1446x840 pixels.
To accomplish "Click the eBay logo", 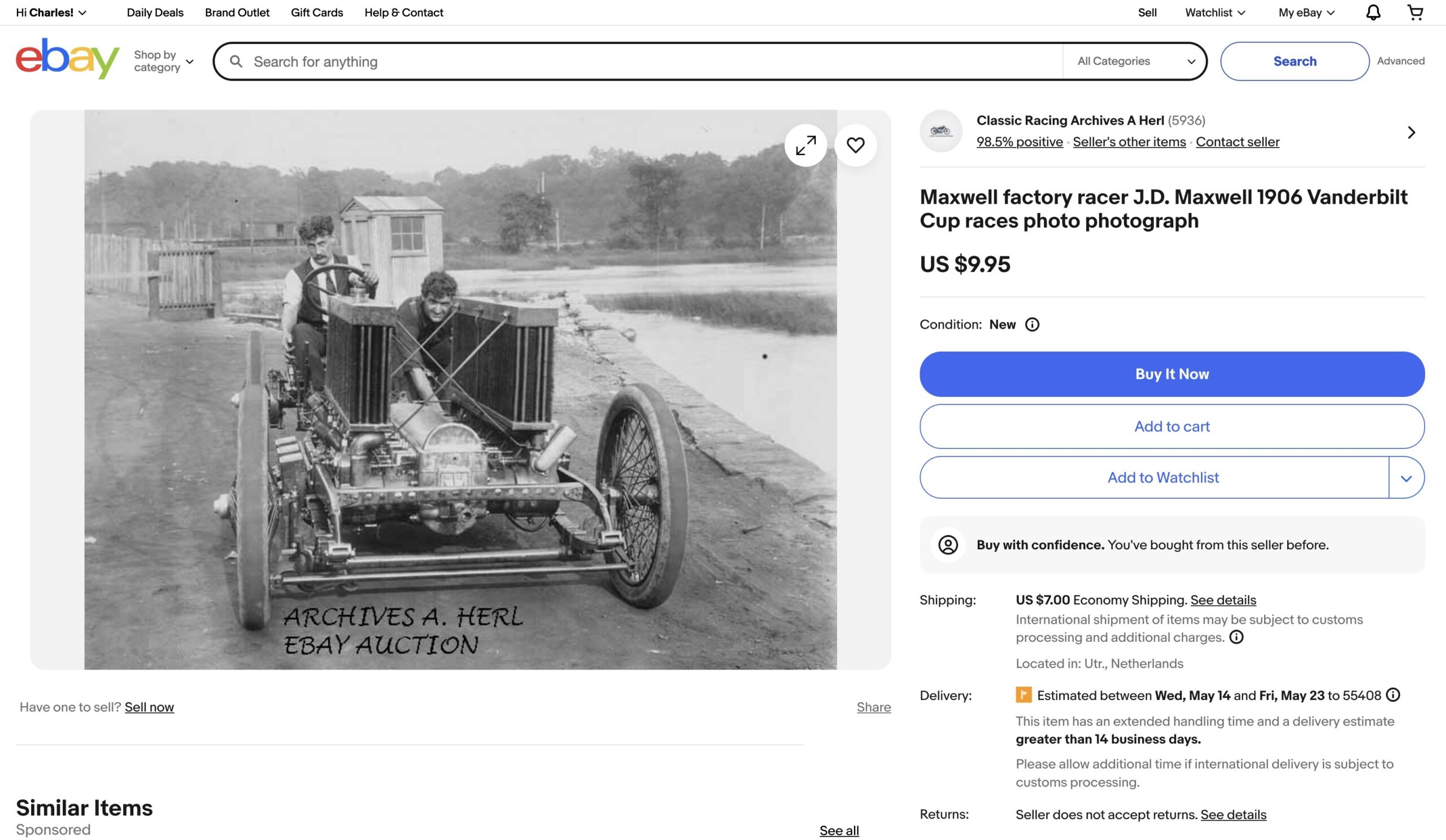I will coord(68,59).
